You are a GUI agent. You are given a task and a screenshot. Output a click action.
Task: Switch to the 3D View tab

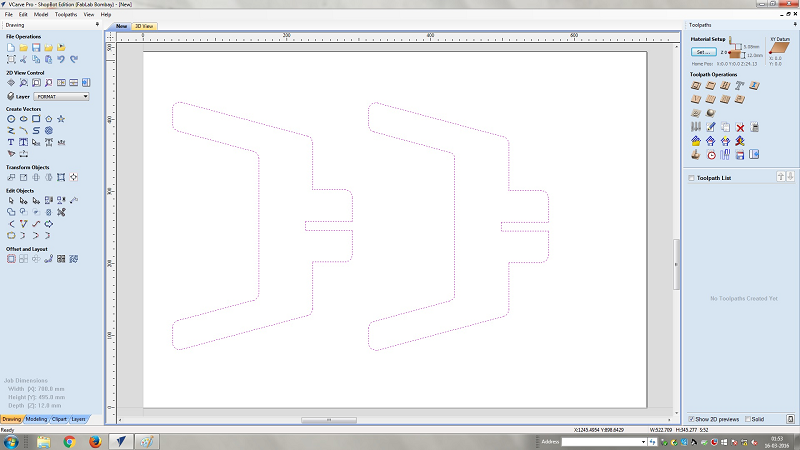(x=144, y=26)
